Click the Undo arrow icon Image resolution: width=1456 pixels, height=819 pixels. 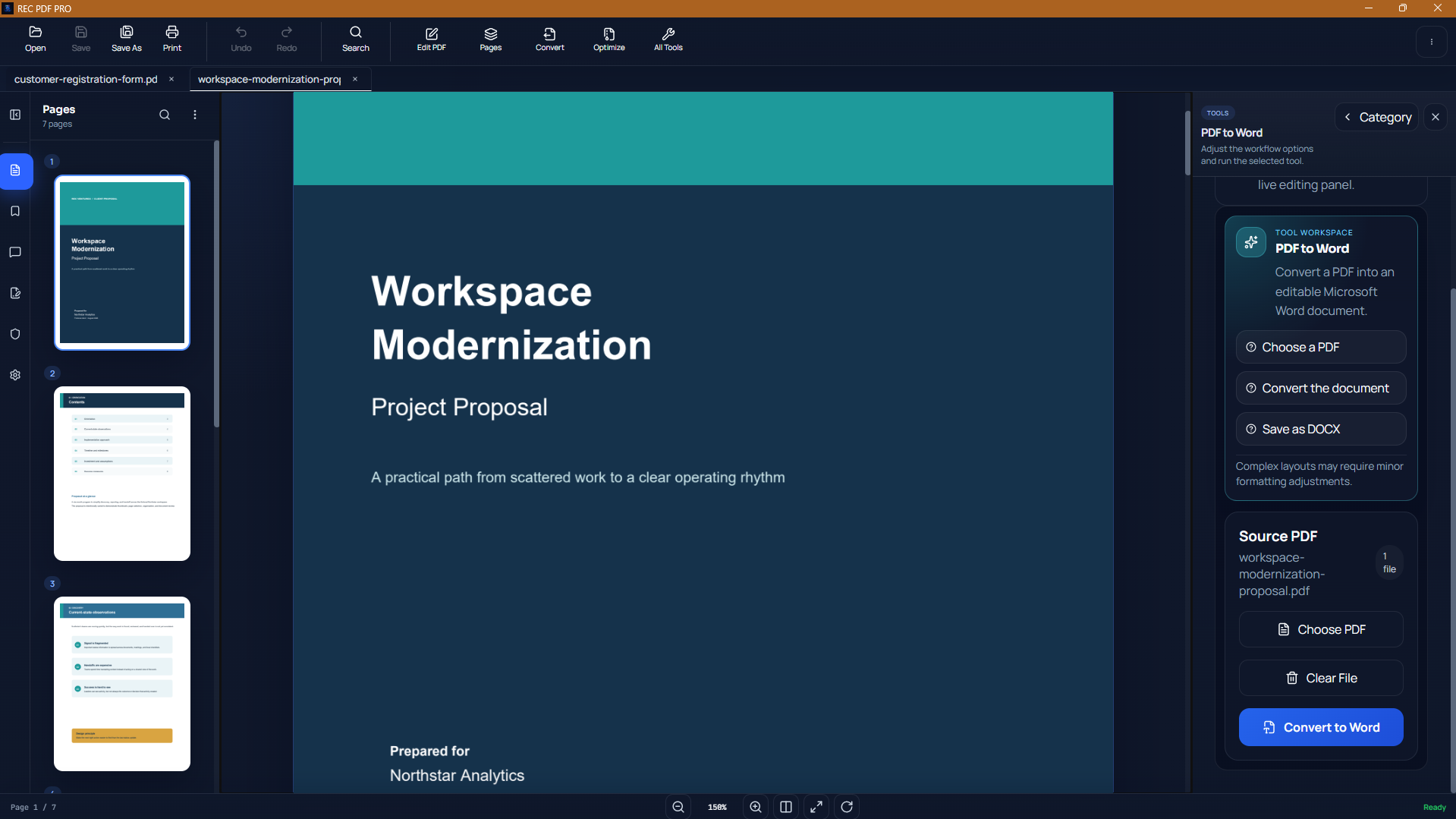coord(241,39)
